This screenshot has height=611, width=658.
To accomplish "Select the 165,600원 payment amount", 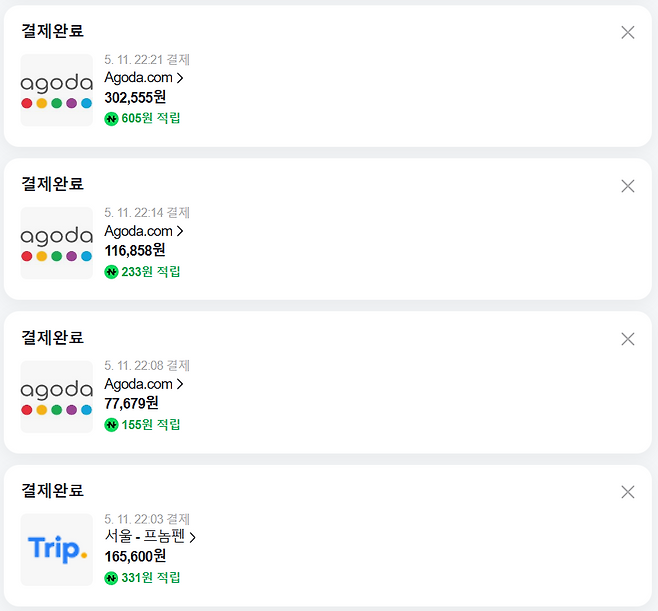I will (135, 556).
